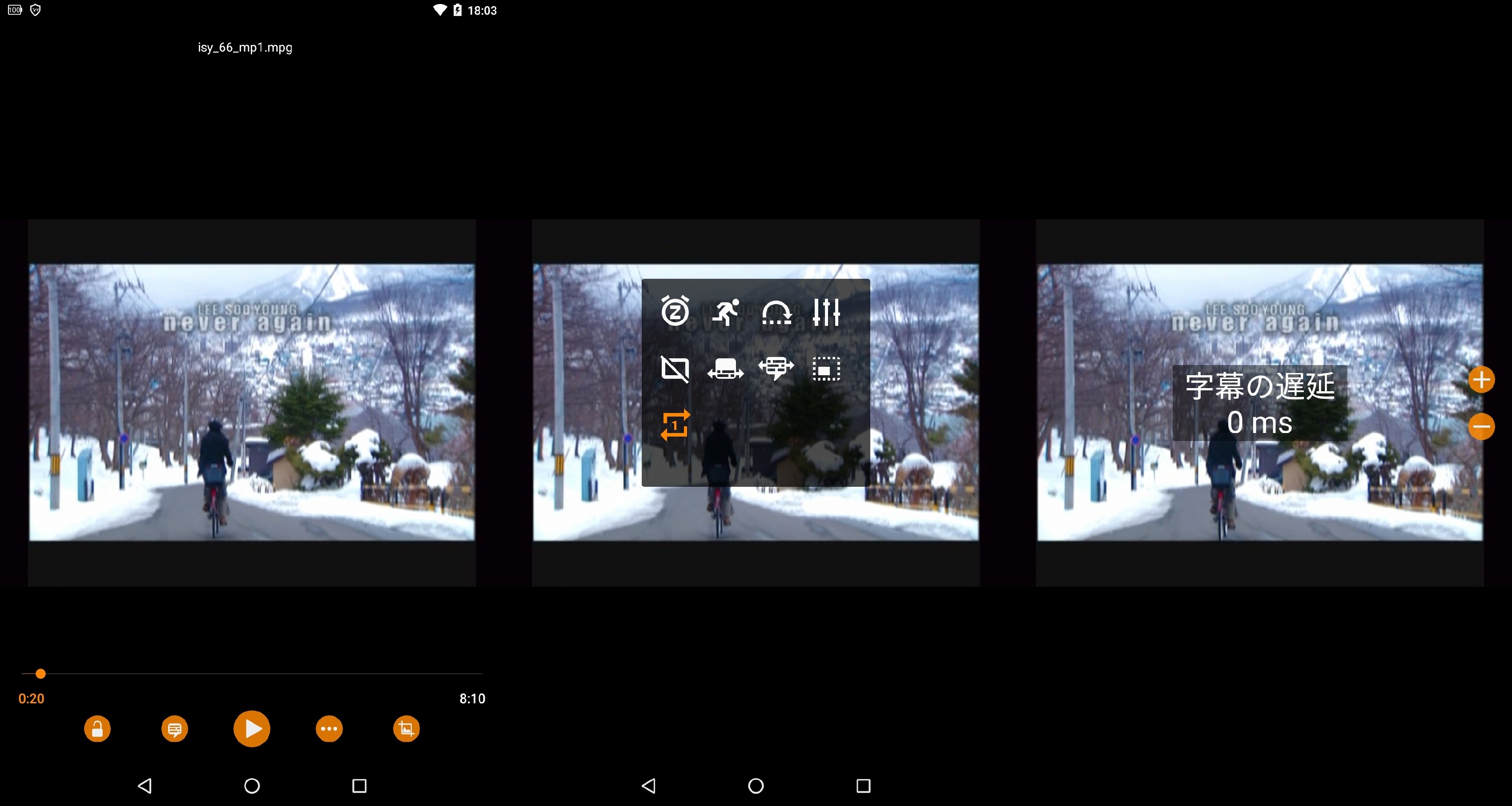This screenshot has height=806, width=1512.
Task: Open the equalizer sliders icon
Action: pos(826,312)
